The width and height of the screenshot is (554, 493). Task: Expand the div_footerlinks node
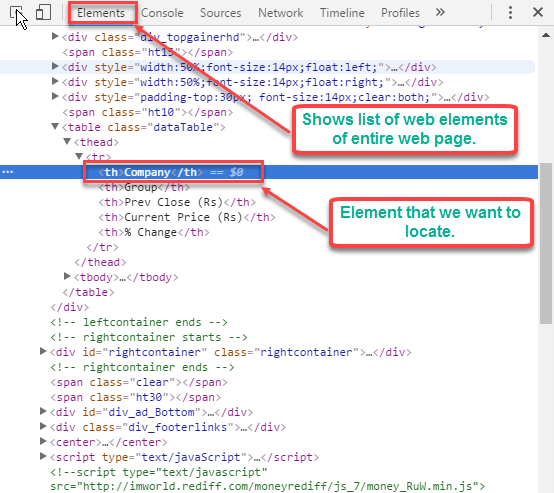(x=43, y=426)
